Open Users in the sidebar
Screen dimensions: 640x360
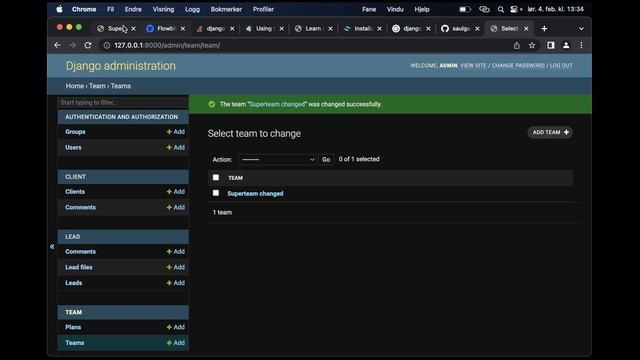[73, 147]
